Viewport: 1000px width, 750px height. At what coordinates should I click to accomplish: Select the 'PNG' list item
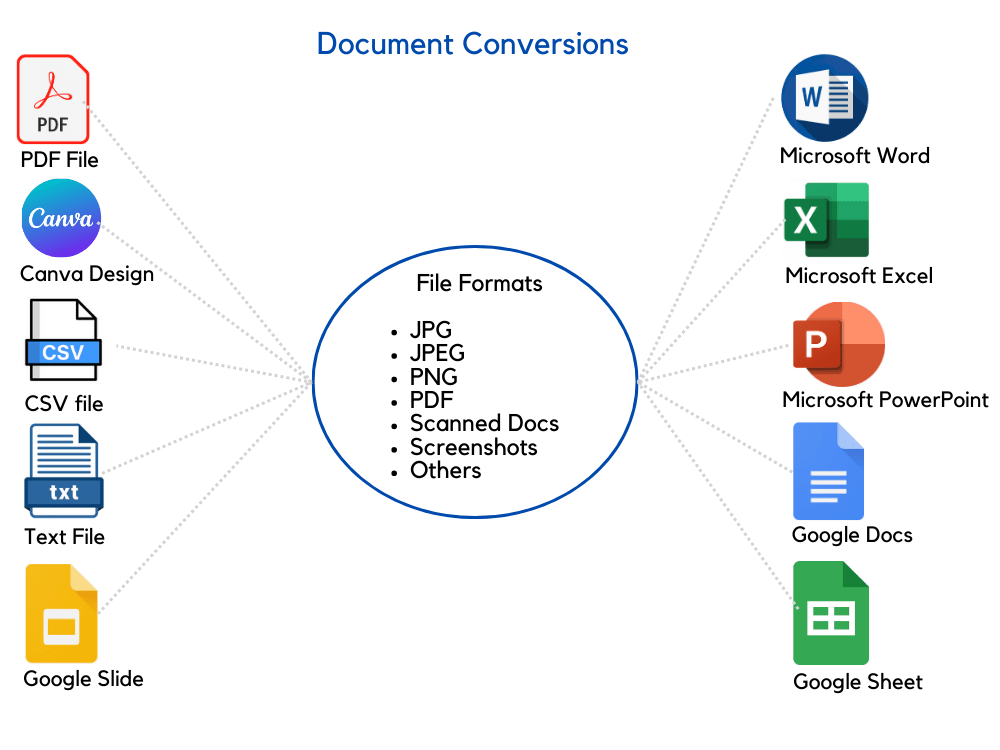tap(434, 376)
